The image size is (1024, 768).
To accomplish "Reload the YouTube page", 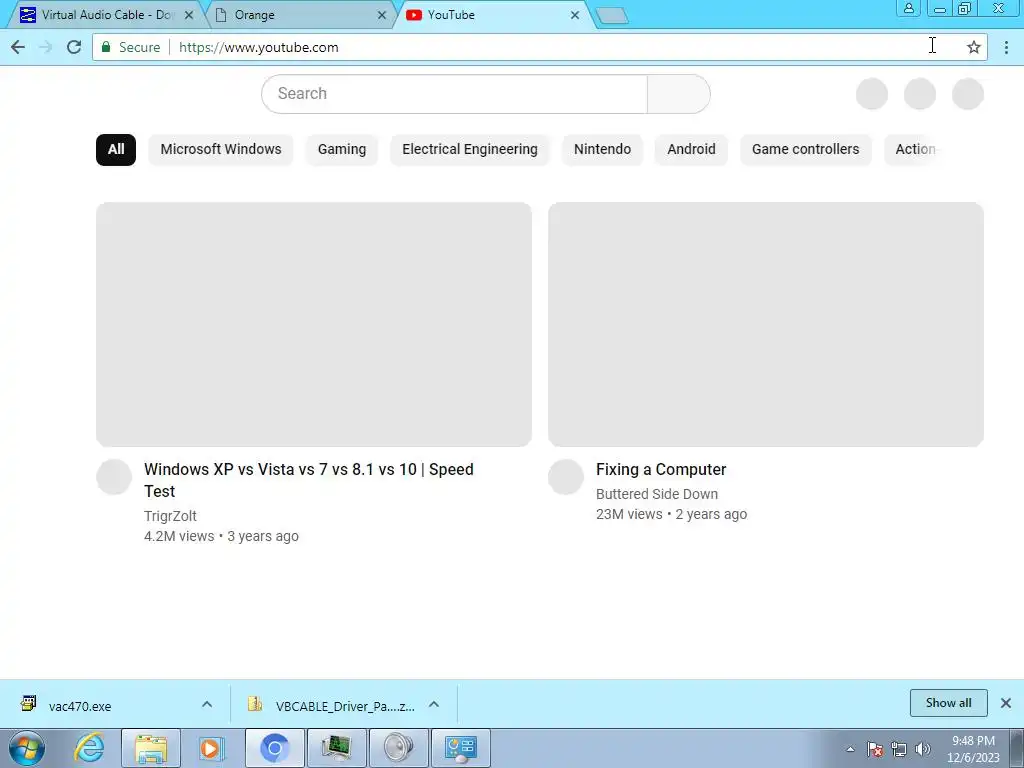I will coord(74,47).
